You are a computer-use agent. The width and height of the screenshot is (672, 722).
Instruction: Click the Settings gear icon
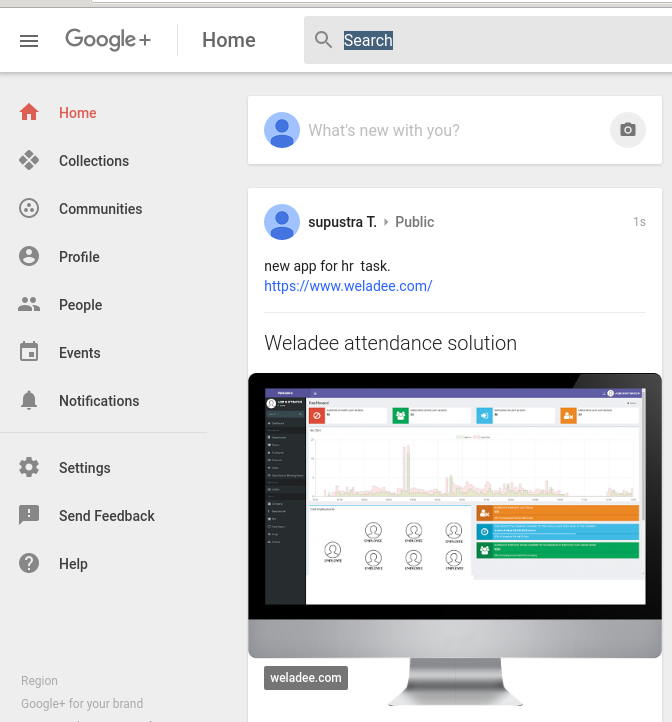29,467
